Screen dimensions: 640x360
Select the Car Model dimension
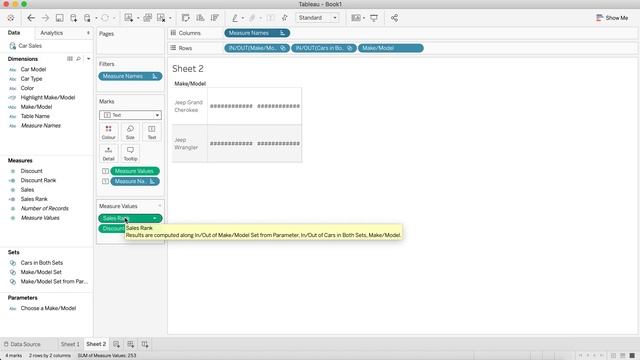click(33, 69)
